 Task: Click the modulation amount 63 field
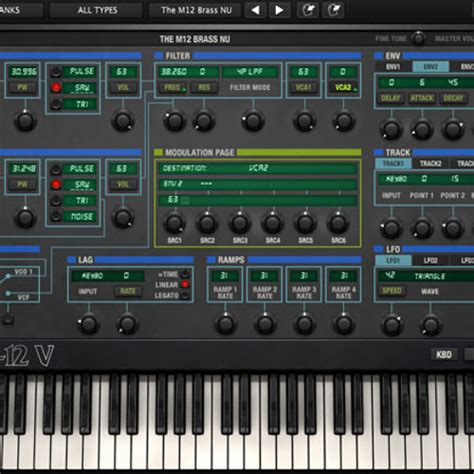[x=257, y=200]
